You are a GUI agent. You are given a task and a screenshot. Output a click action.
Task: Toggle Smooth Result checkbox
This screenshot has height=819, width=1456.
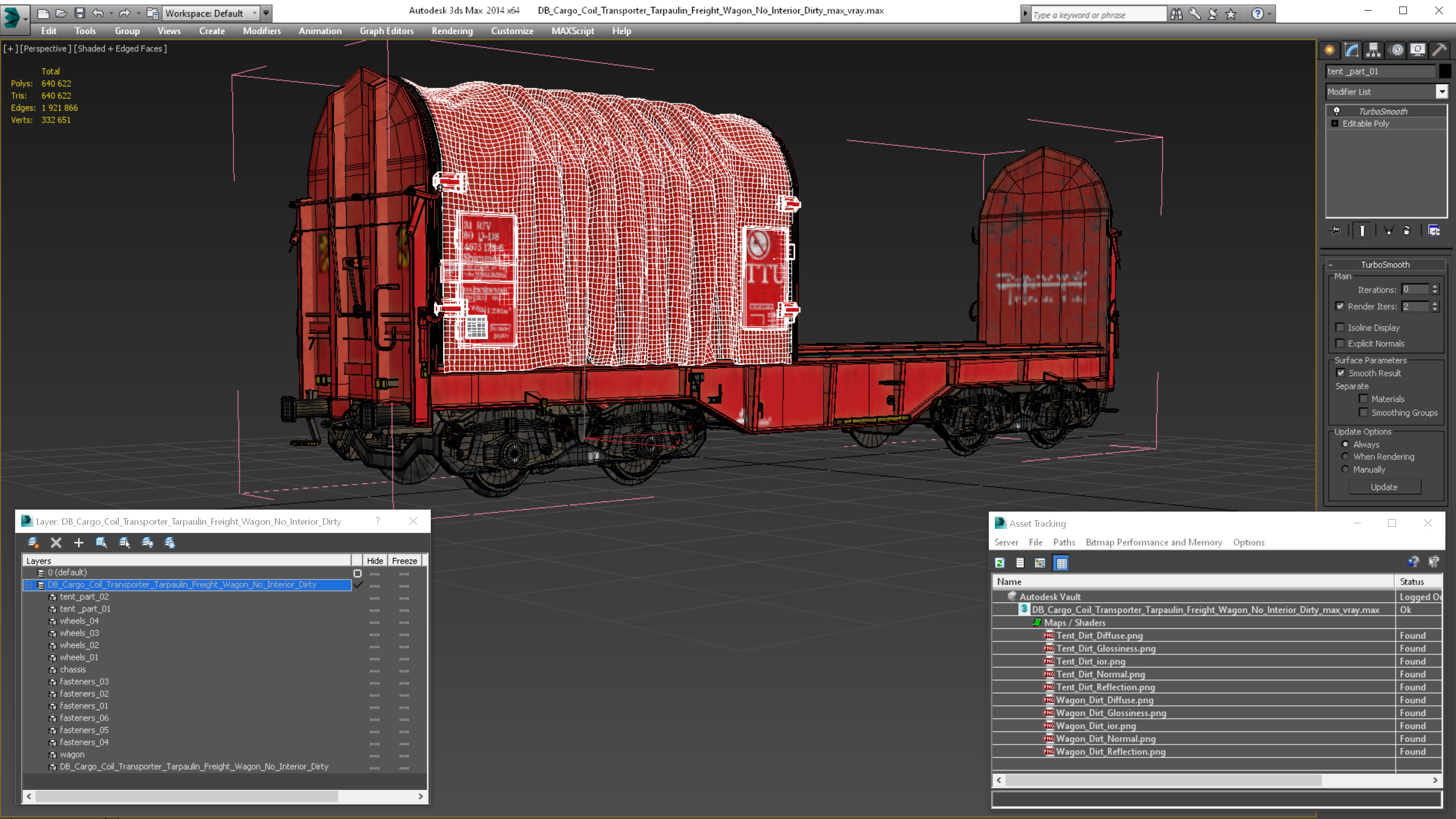tap(1340, 373)
